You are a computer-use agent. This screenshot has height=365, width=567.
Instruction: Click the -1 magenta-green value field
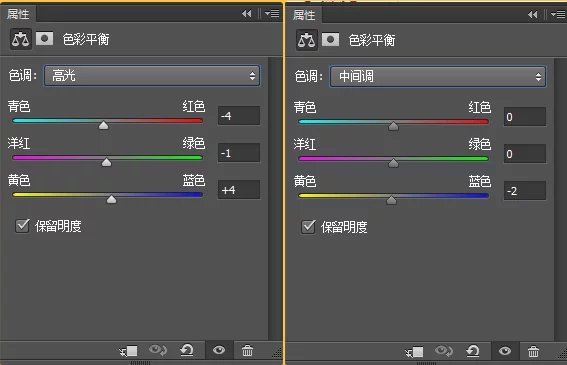(239, 153)
